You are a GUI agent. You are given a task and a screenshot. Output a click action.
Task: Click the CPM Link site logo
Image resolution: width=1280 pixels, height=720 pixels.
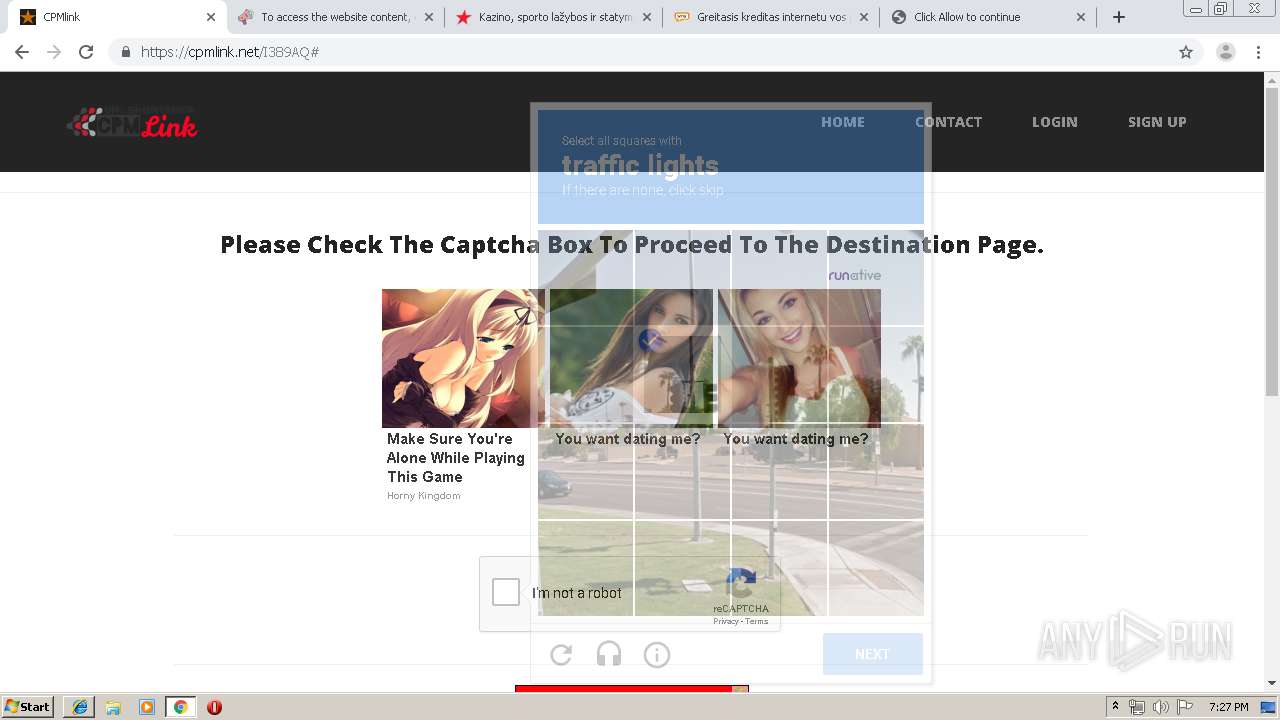point(132,122)
